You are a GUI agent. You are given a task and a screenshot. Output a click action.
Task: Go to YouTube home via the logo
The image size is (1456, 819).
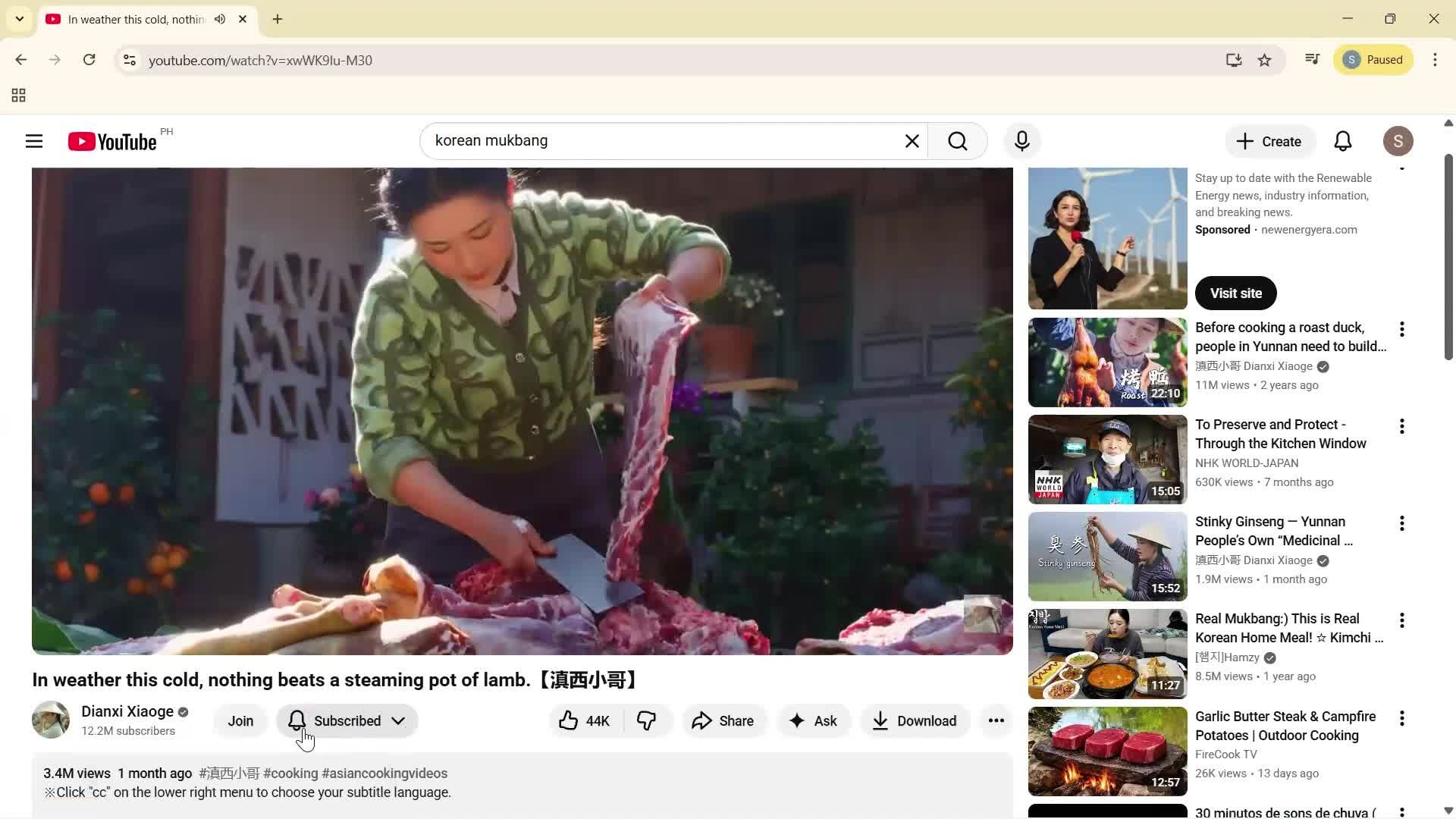pos(110,141)
